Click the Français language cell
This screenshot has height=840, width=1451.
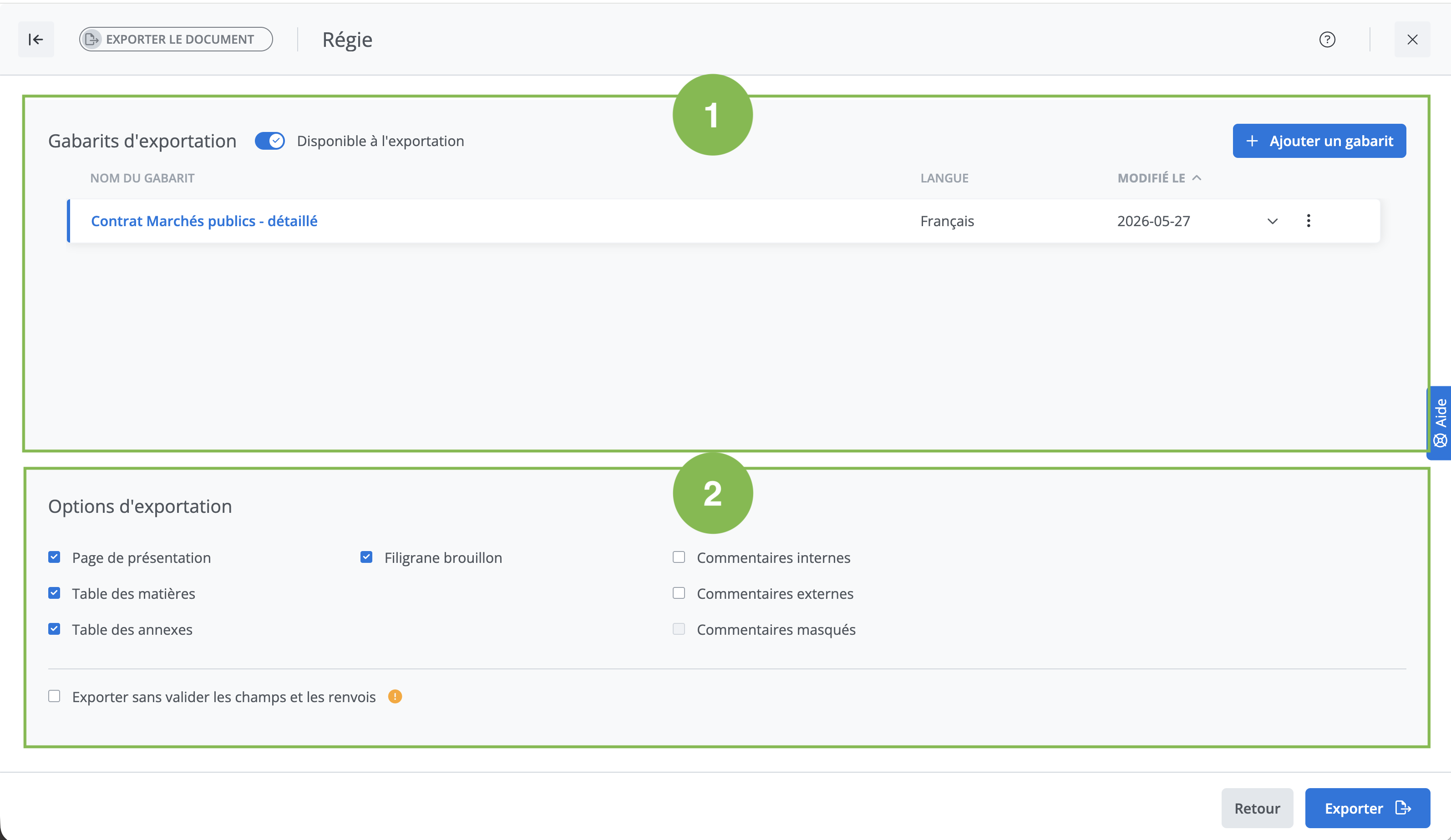click(947, 221)
